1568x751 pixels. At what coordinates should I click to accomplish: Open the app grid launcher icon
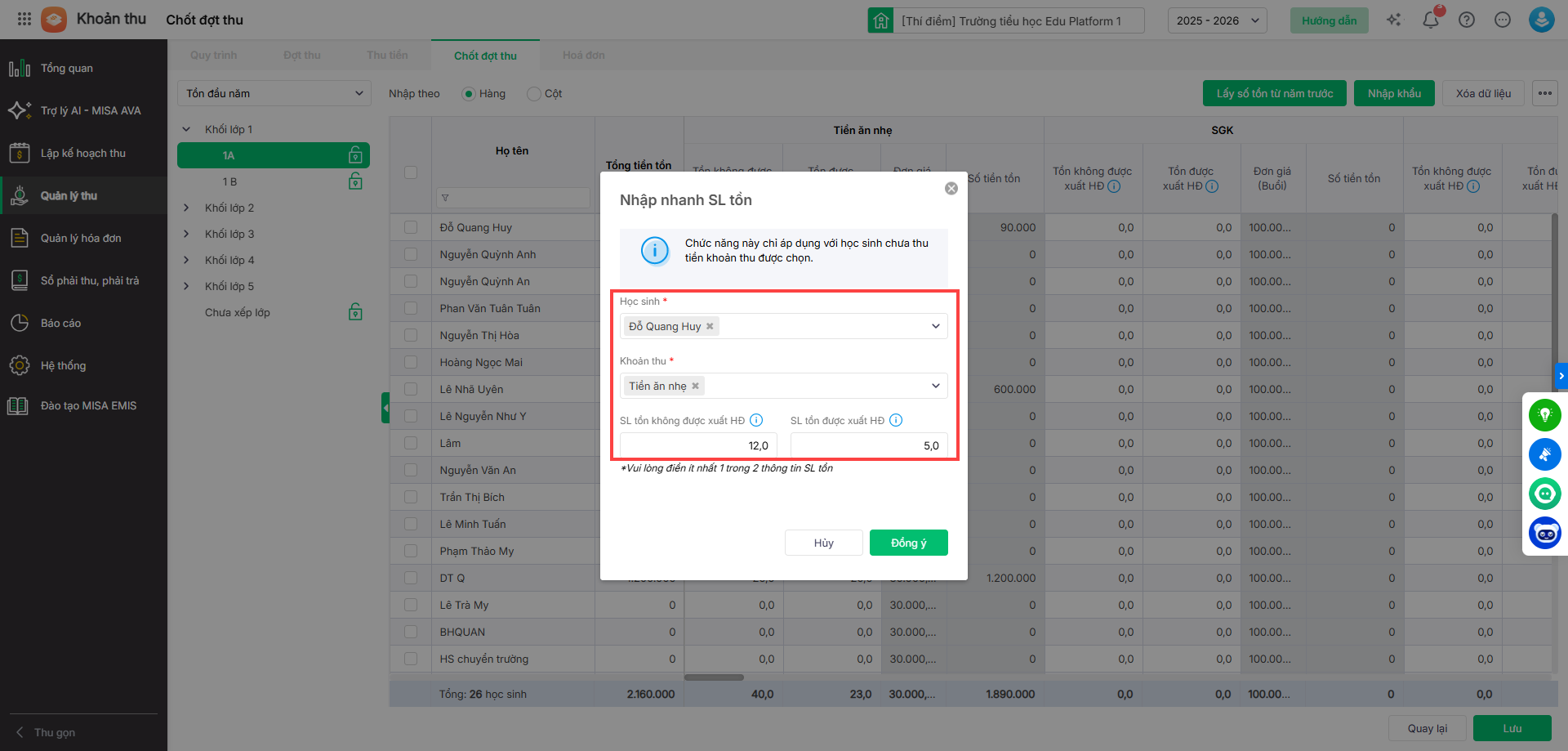tap(24, 19)
